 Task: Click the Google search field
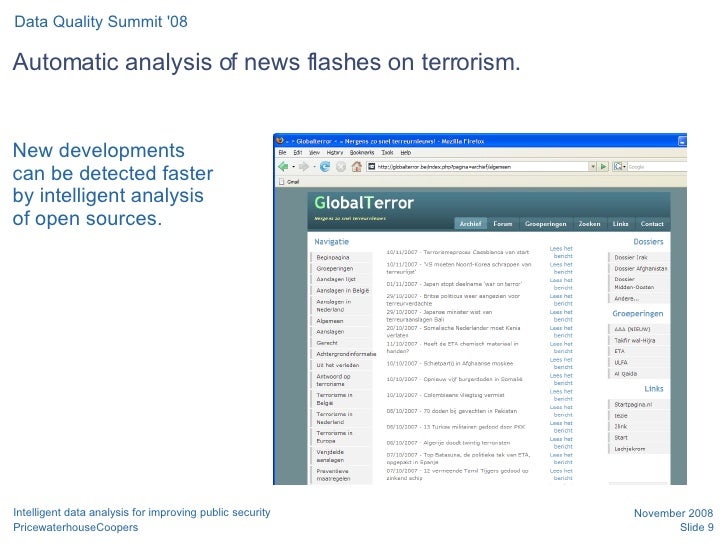click(x=656, y=166)
